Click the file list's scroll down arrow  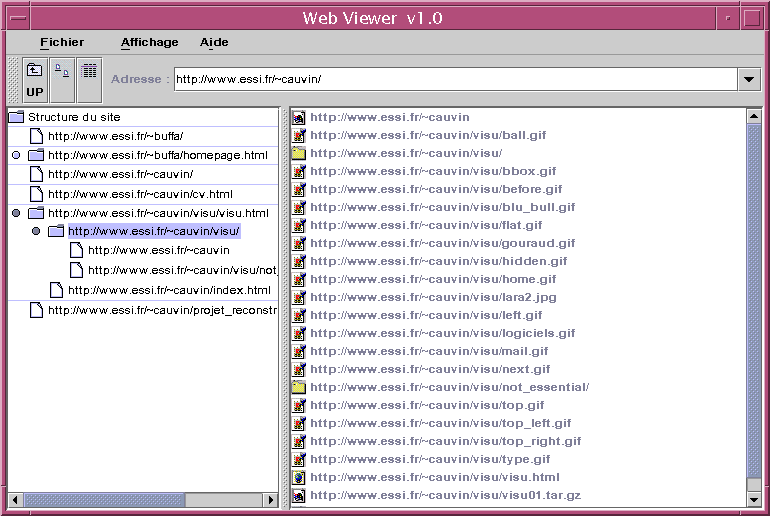pyautogui.click(x=754, y=497)
